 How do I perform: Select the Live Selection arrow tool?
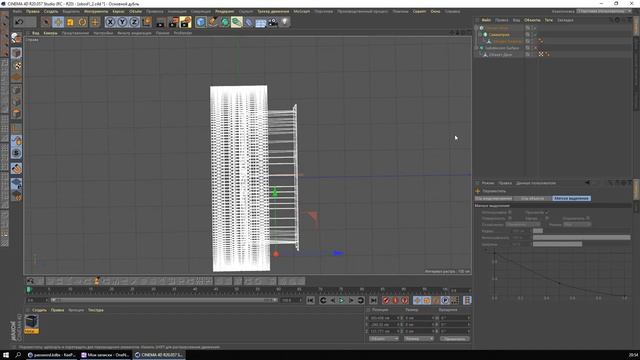[46, 22]
